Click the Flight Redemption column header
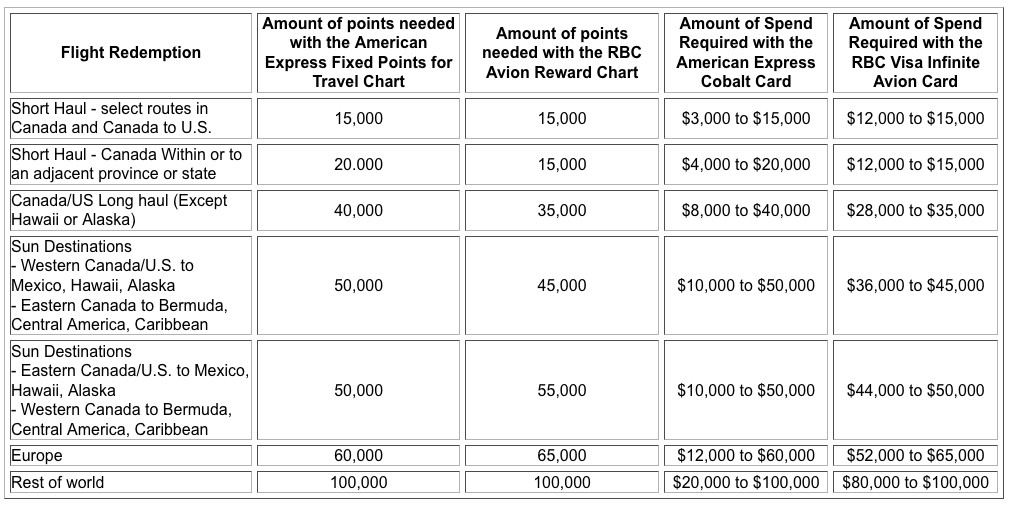Image resolution: width=1014 pixels, height=507 pixels. (131, 52)
